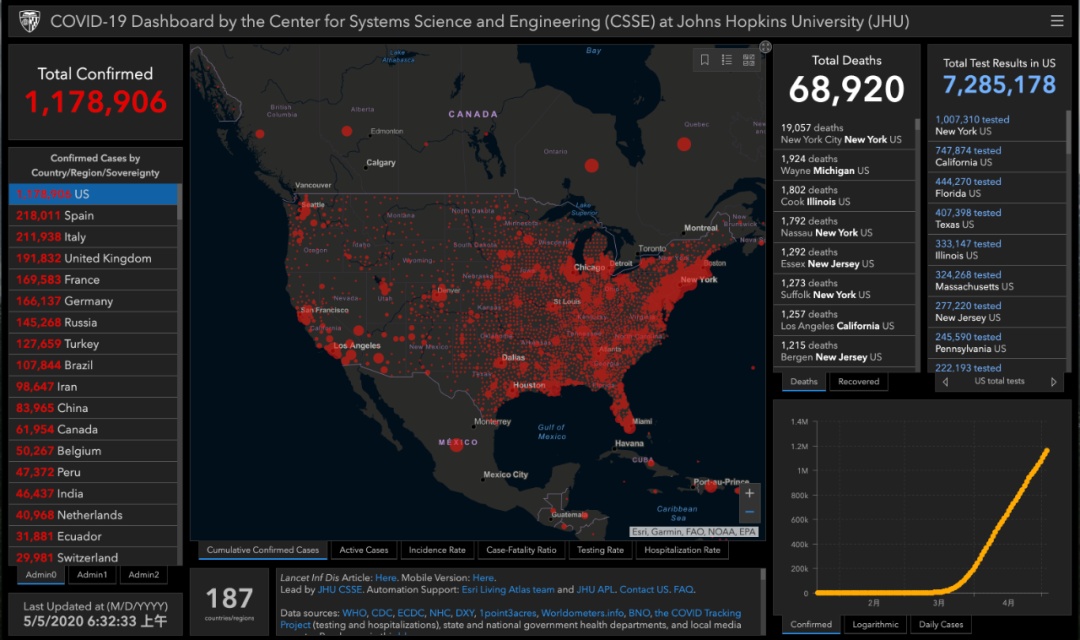Select the Case-Fatality Ratio map tab

point(521,550)
